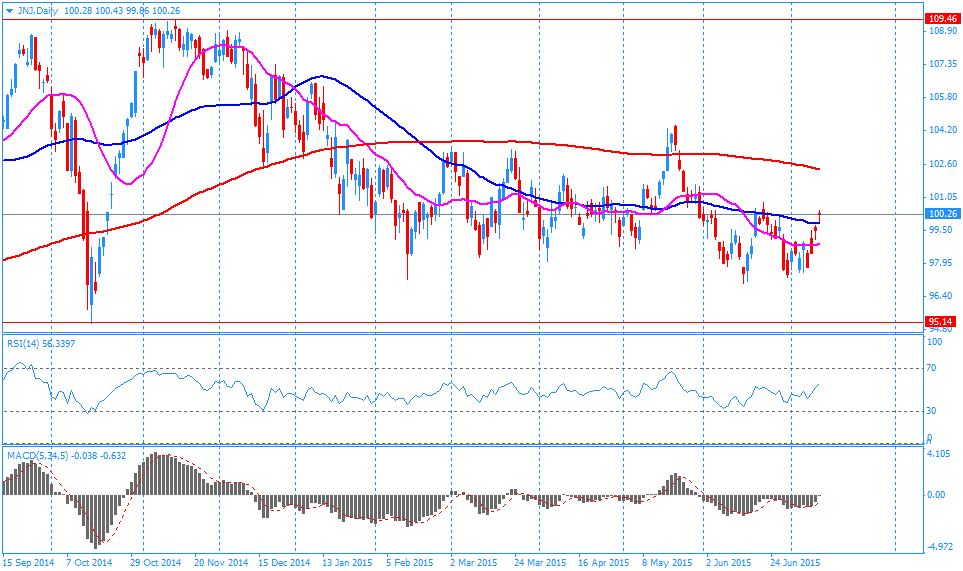Click the MACD scale value 4.105

(x=938, y=454)
